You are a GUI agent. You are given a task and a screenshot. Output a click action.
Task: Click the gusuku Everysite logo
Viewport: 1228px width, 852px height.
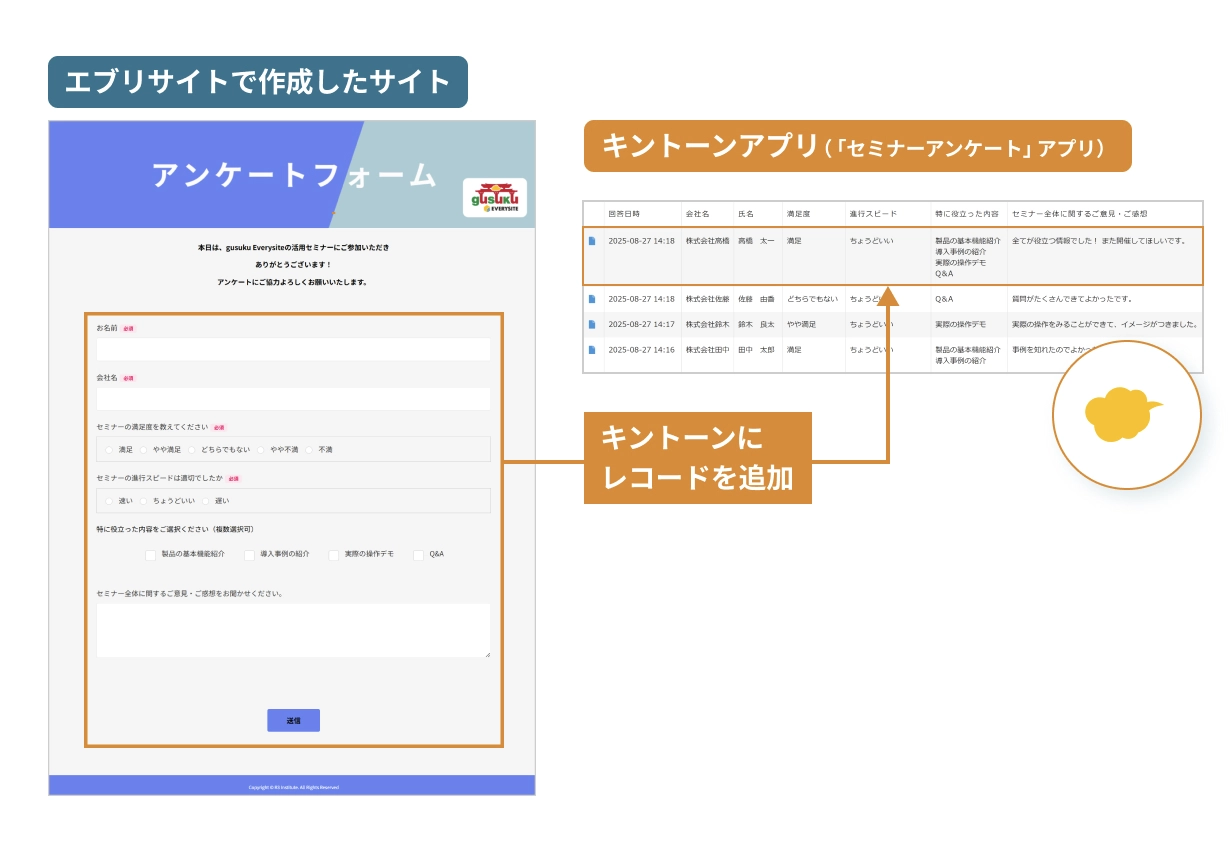pyautogui.click(x=495, y=198)
